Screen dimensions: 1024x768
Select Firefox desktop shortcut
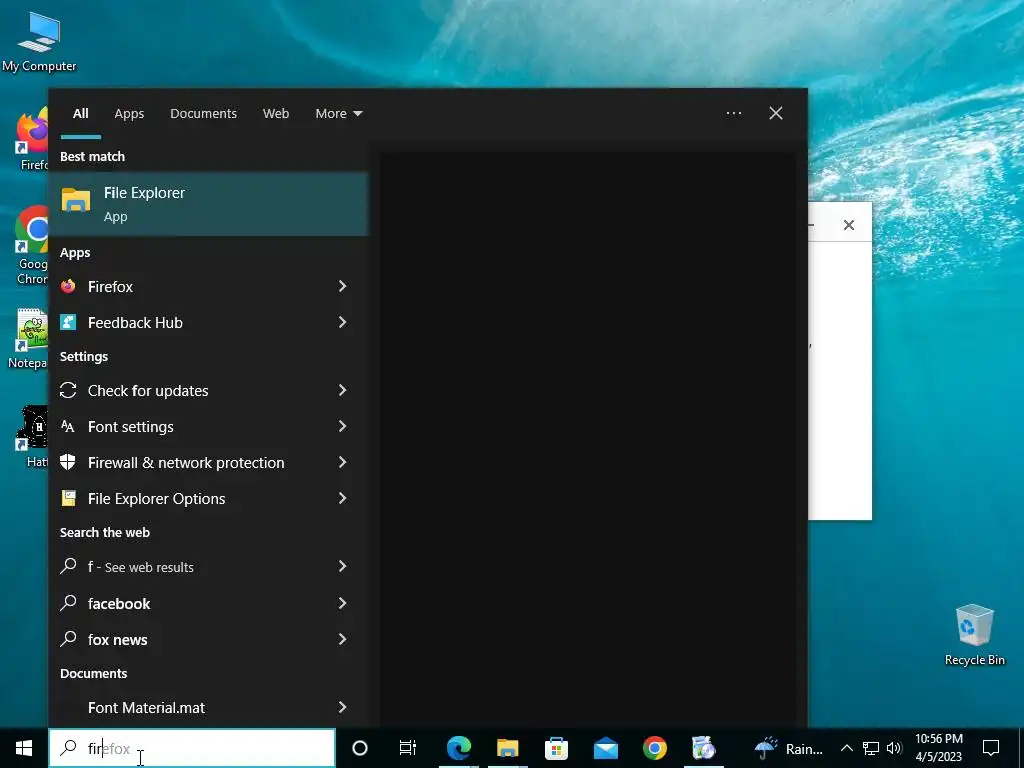click(x=33, y=138)
